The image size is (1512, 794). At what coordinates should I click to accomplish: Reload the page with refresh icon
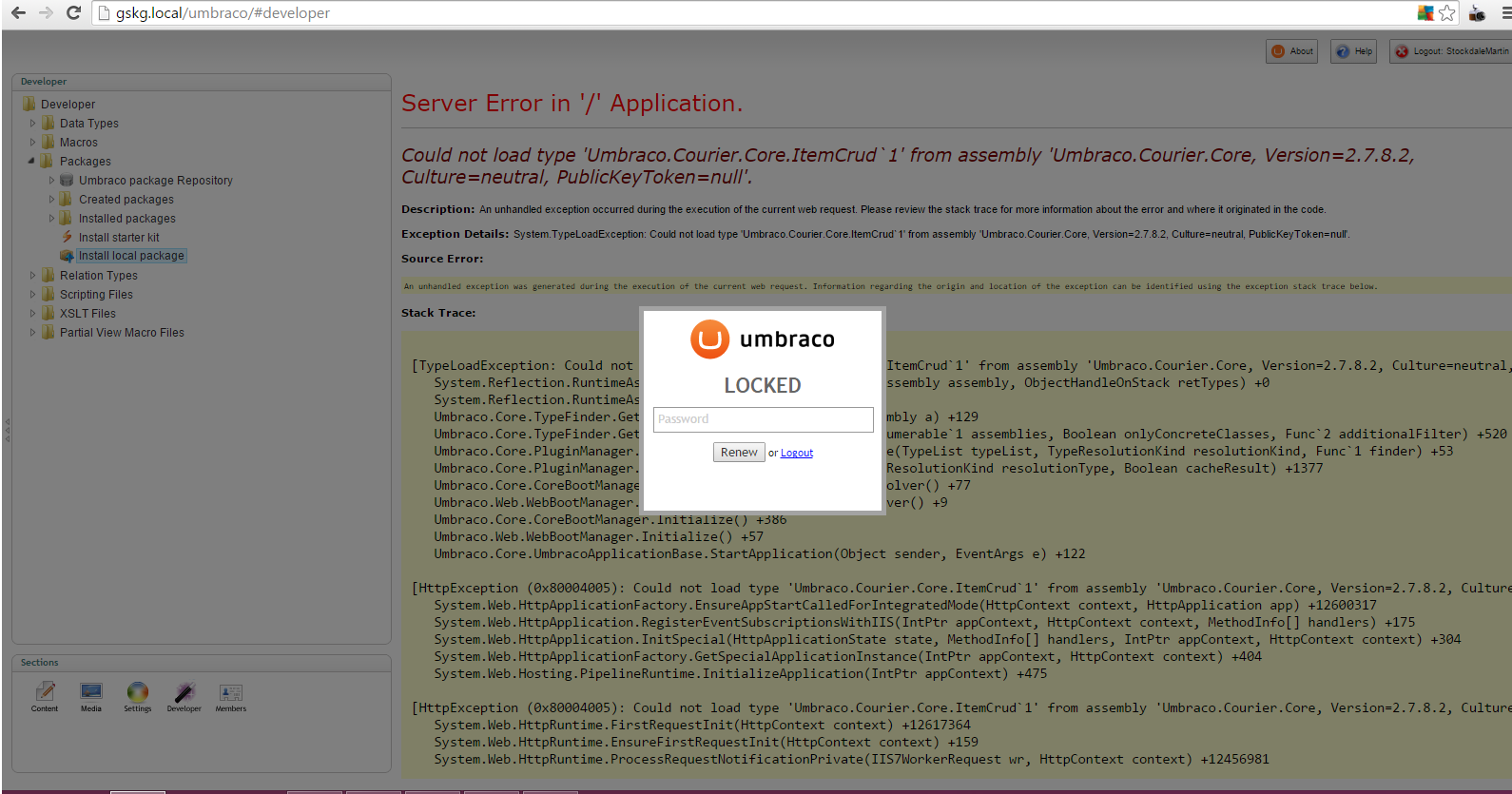pyautogui.click(x=73, y=13)
